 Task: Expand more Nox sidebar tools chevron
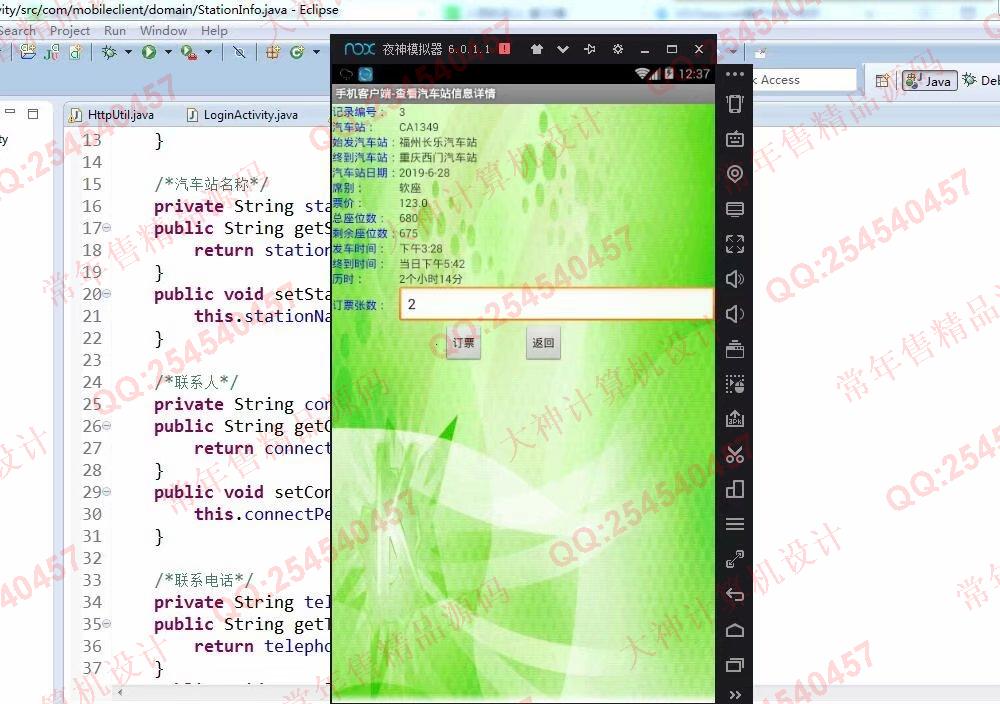coord(735,694)
